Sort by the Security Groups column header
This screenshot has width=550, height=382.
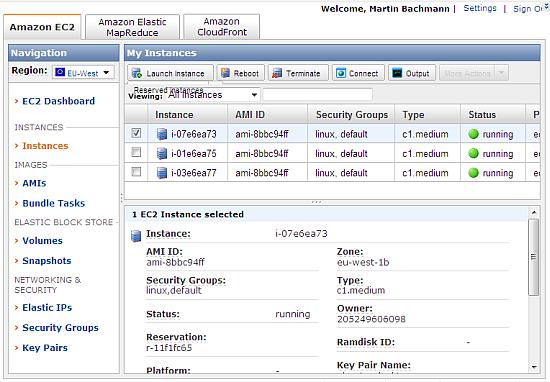pos(351,114)
